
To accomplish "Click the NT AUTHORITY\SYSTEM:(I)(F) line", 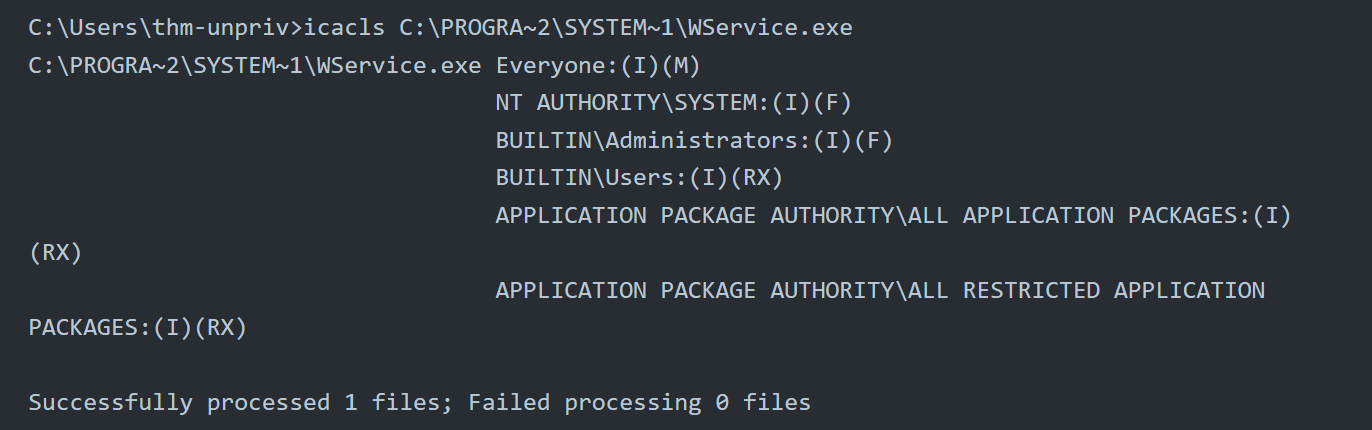I will pos(674,103).
